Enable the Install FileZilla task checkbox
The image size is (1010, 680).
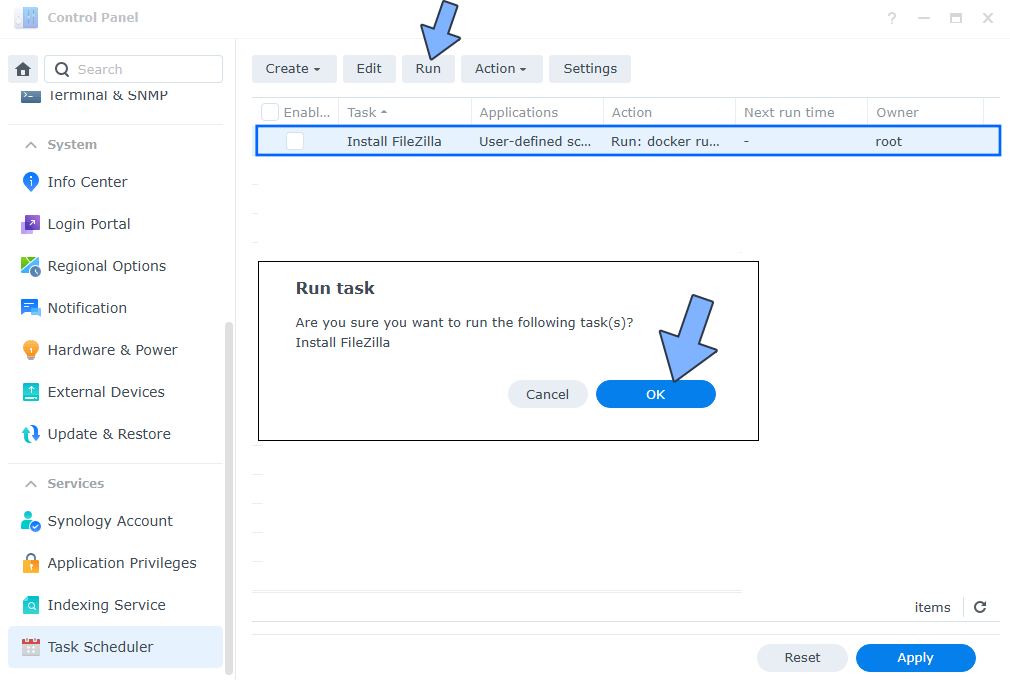[x=295, y=141]
